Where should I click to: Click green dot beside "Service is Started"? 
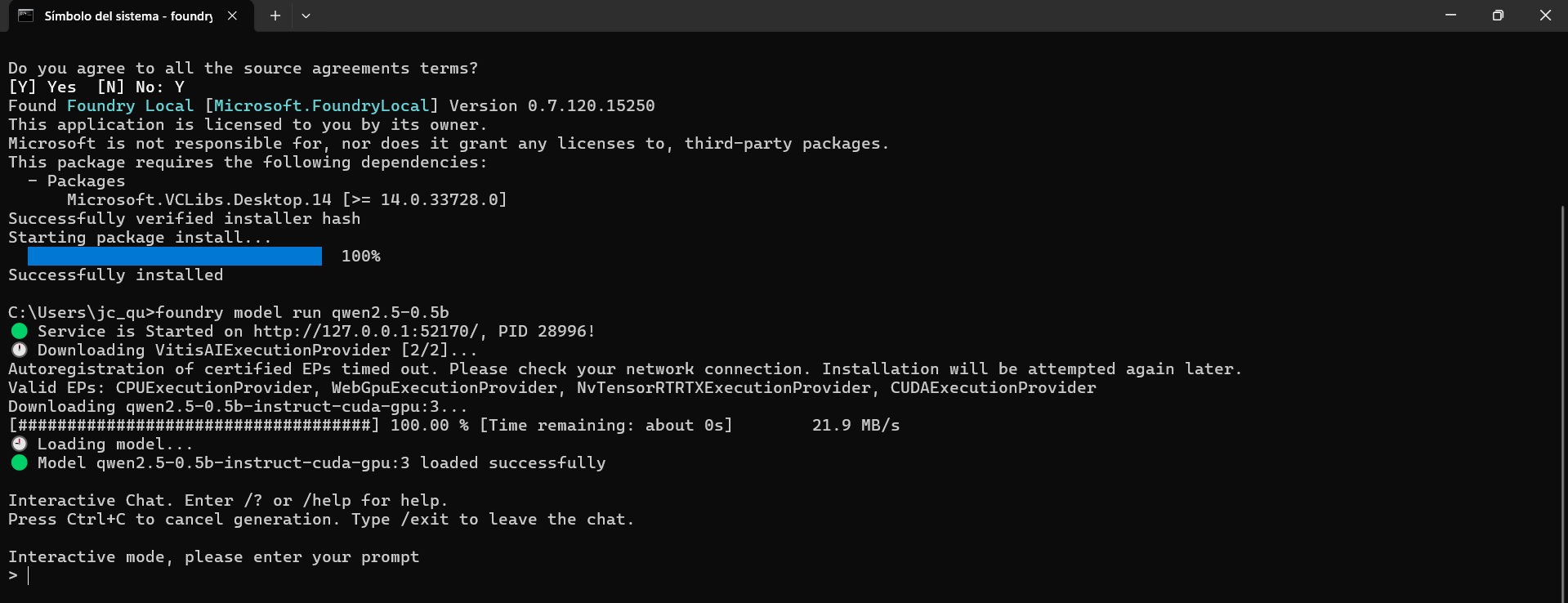(20, 331)
